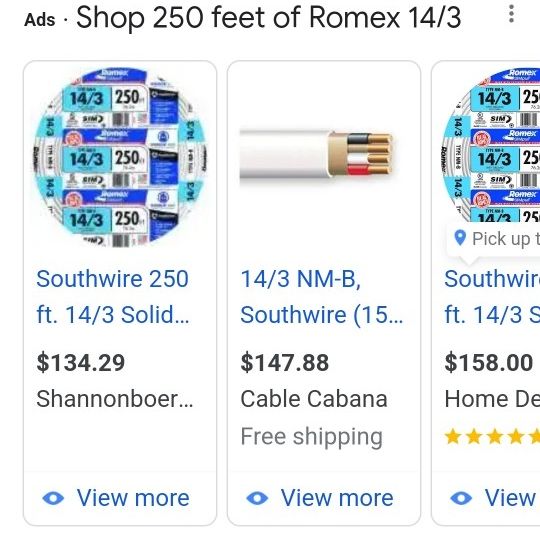Open 'Southwire 250 ft. 14/3 Solid' title link
The height and width of the screenshot is (540, 540).
[x=113, y=297]
